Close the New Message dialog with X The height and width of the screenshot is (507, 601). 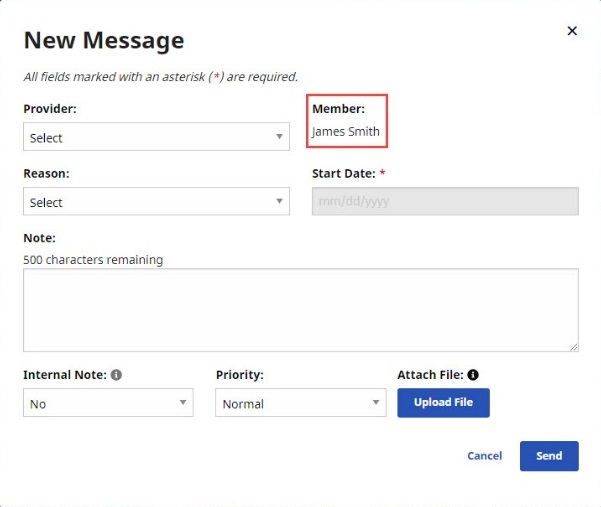click(x=572, y=31)
